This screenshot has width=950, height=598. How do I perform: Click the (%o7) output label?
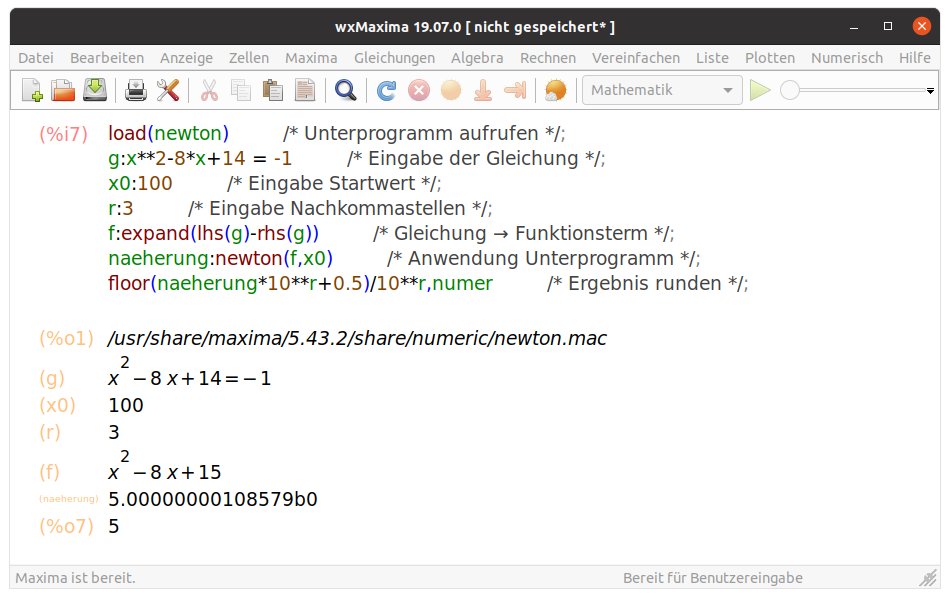[x=67, y=526]
